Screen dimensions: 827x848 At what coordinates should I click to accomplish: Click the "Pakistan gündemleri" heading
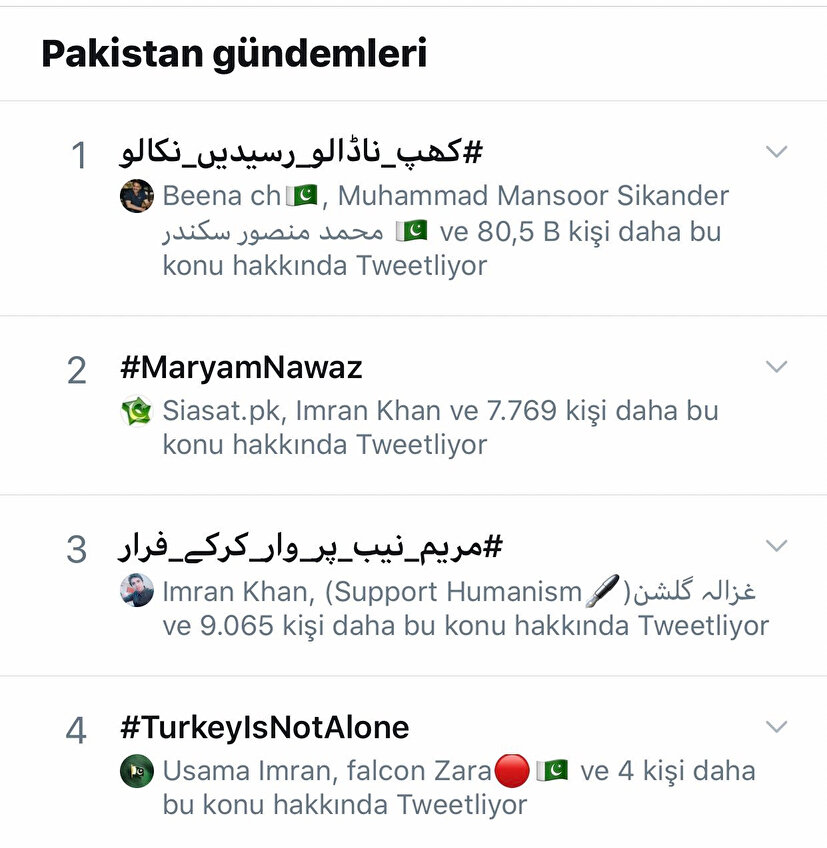234,54
